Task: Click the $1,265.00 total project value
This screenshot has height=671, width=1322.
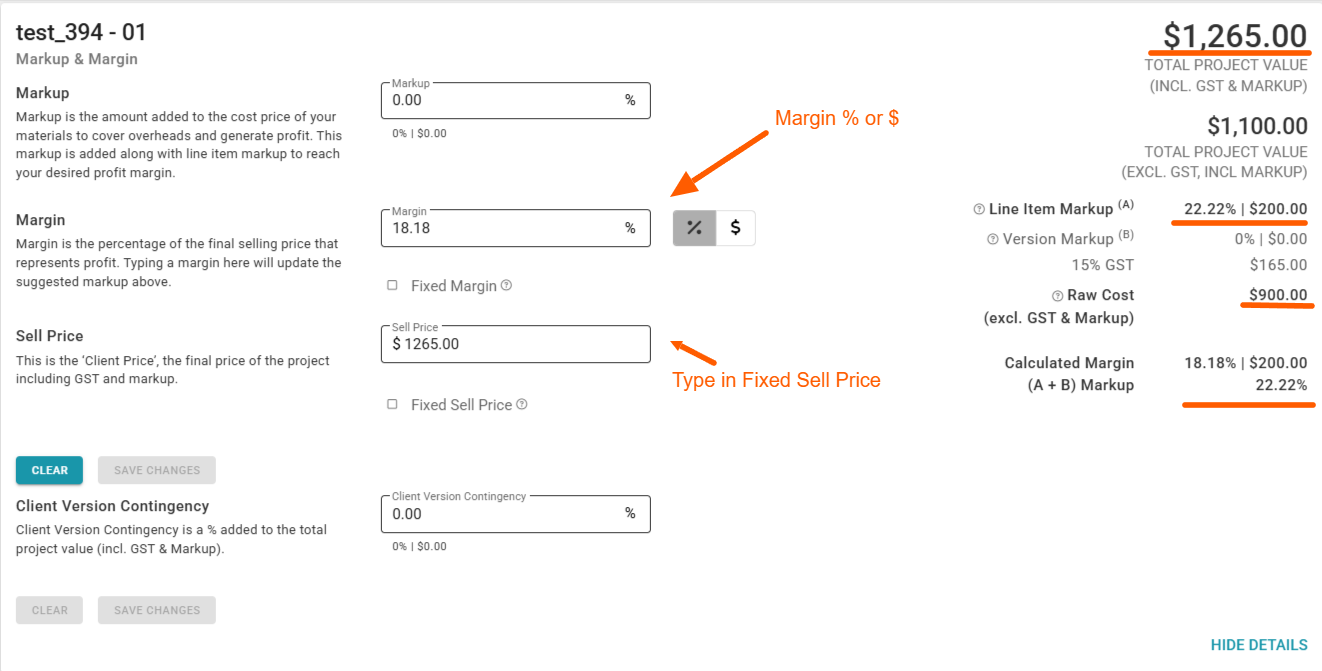Action: tap(1229, 36)
